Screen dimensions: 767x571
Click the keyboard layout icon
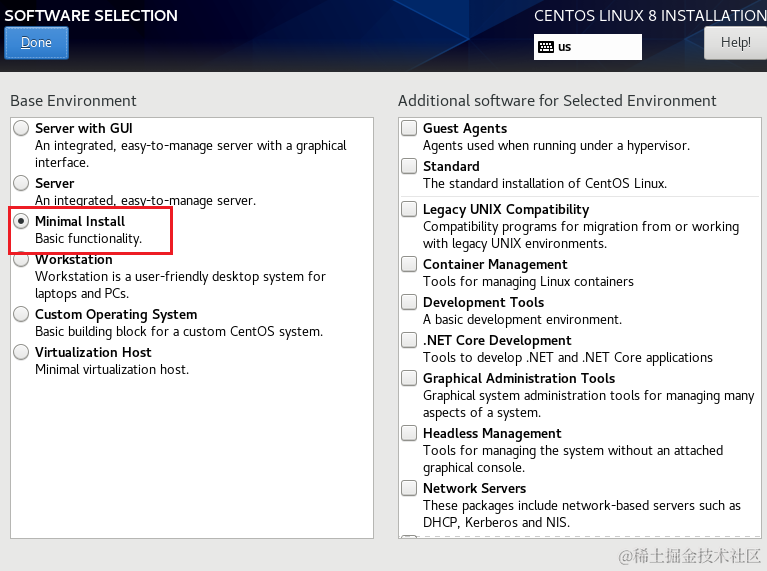pos(545,47)
